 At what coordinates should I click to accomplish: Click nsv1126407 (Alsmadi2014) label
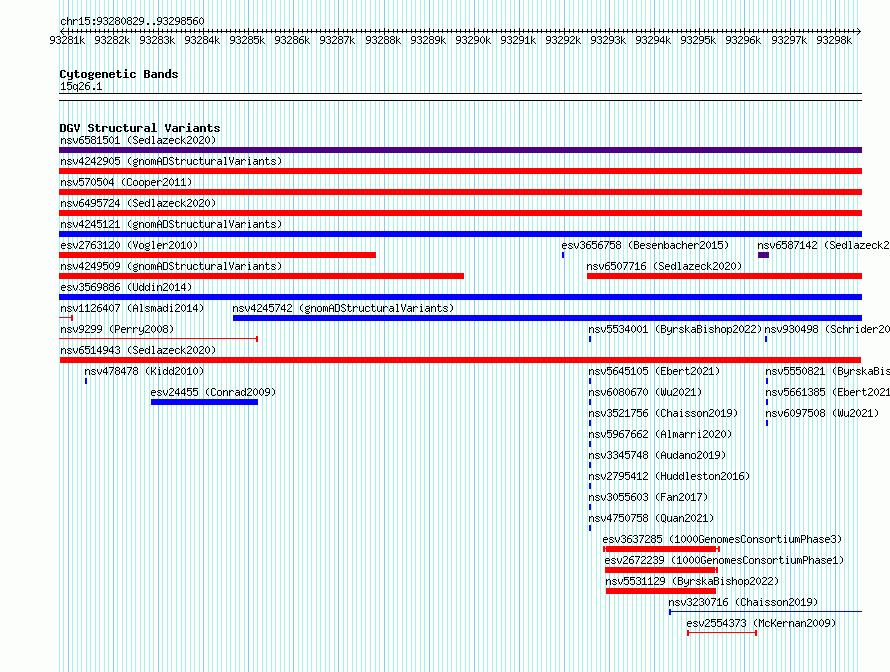point(132,308)
